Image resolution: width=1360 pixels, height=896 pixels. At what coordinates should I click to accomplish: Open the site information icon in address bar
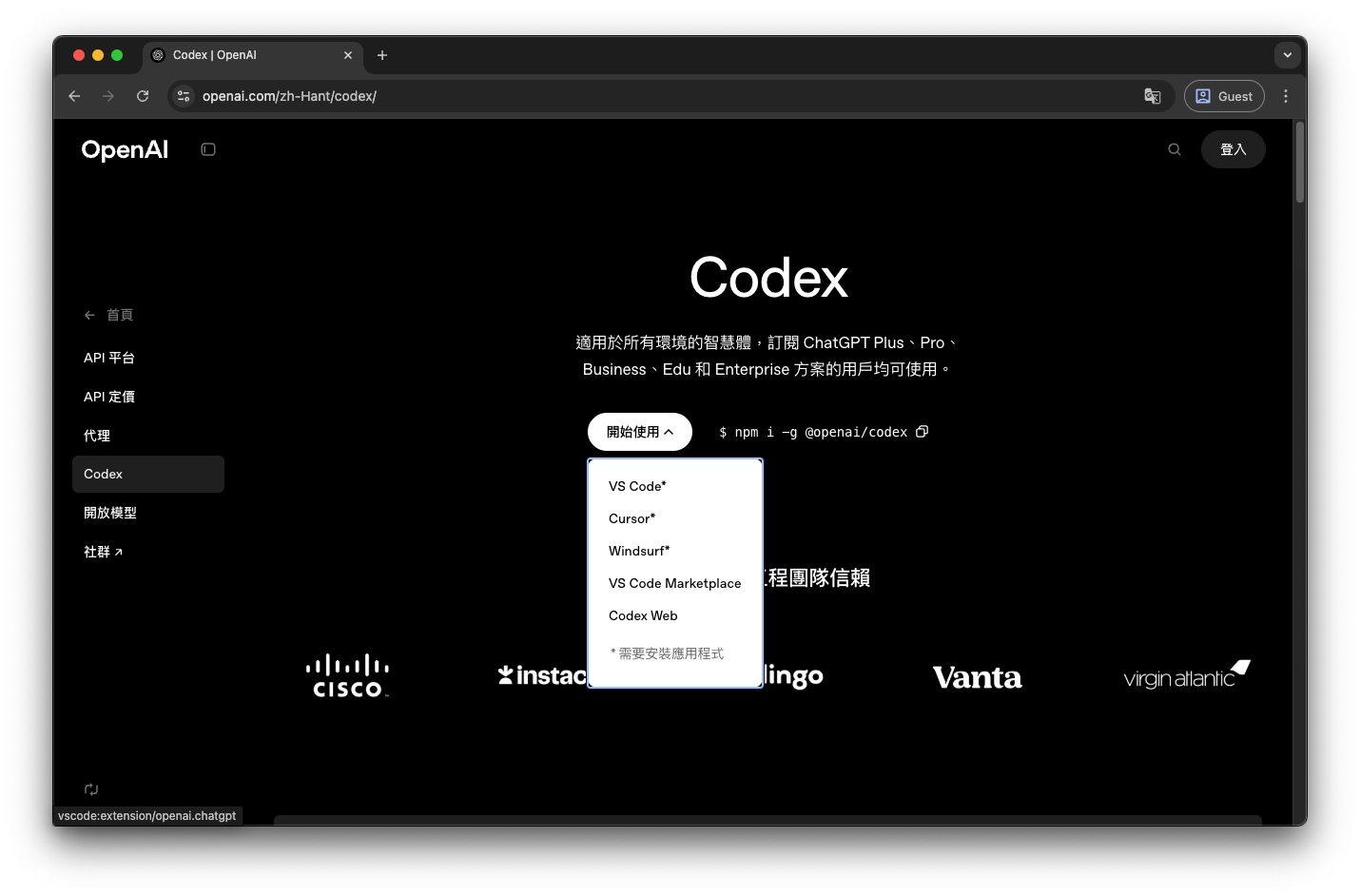tap(184, 96)
